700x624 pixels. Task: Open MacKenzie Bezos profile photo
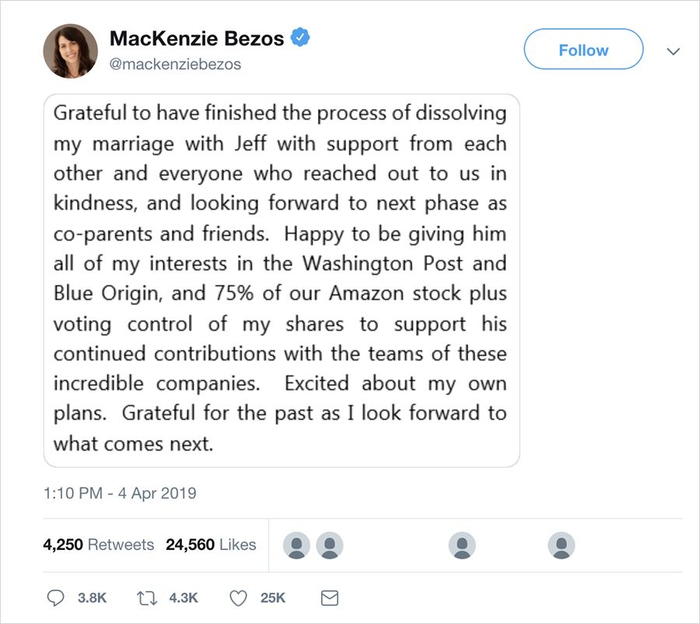tap(69, 53)
